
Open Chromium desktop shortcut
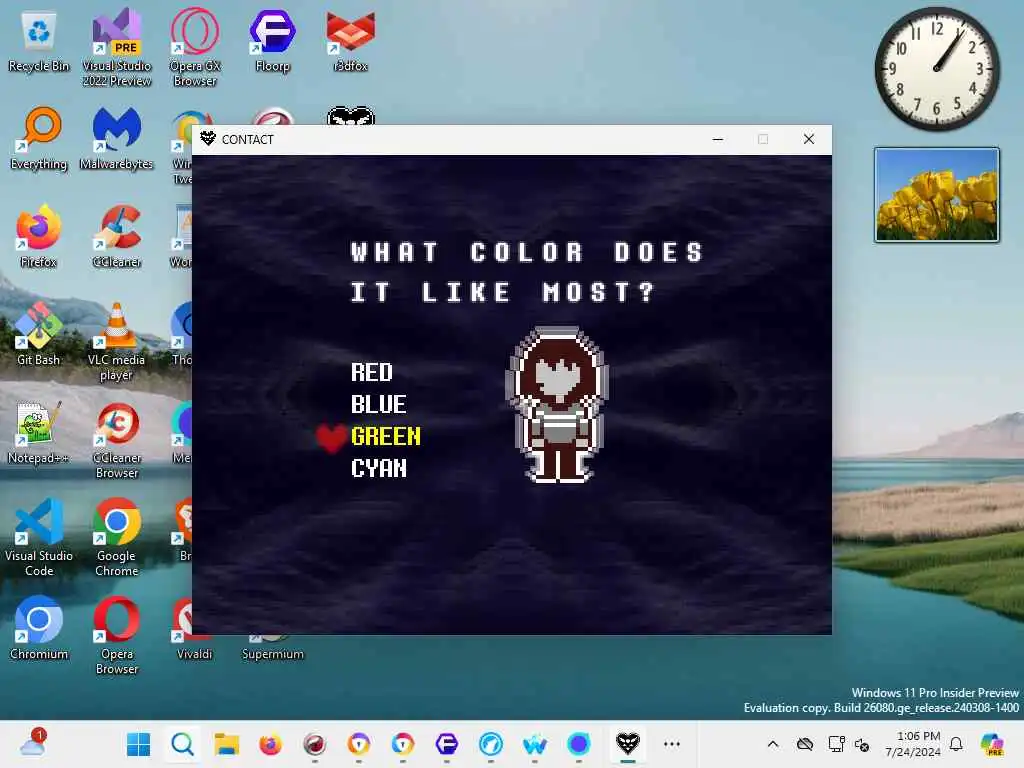tap(39, 629)
